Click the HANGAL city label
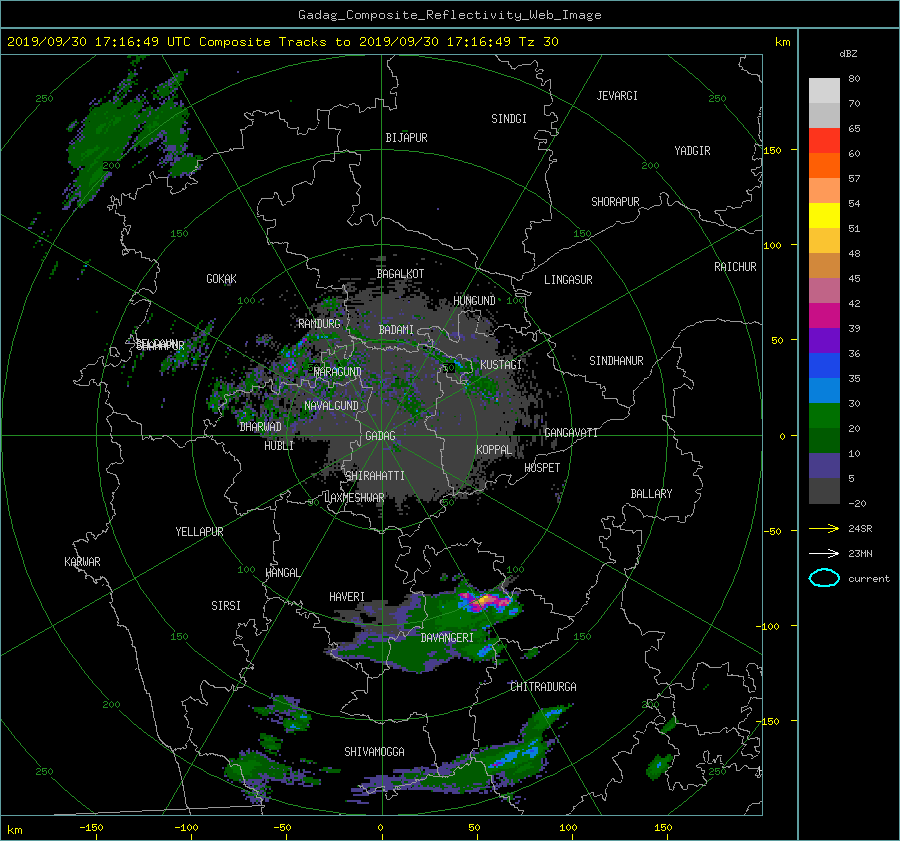Image resolution: width=900 pixels, height=841 pixels. [282, 573]
